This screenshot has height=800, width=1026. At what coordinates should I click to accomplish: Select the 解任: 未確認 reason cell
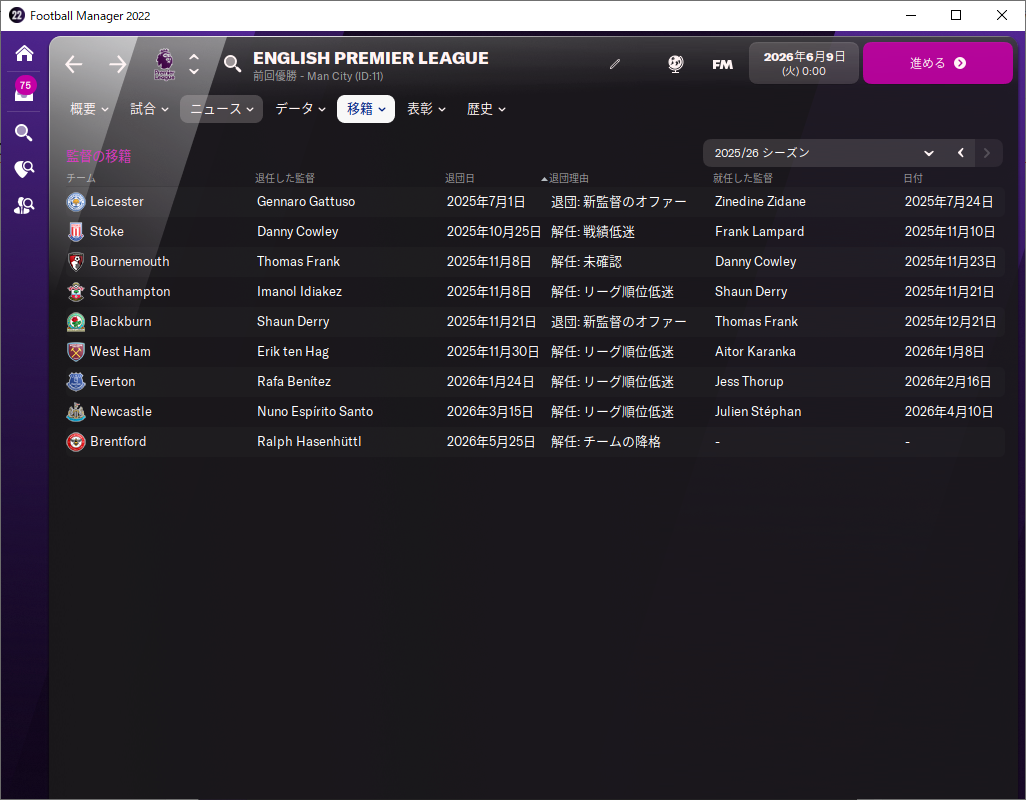(586, 262)
